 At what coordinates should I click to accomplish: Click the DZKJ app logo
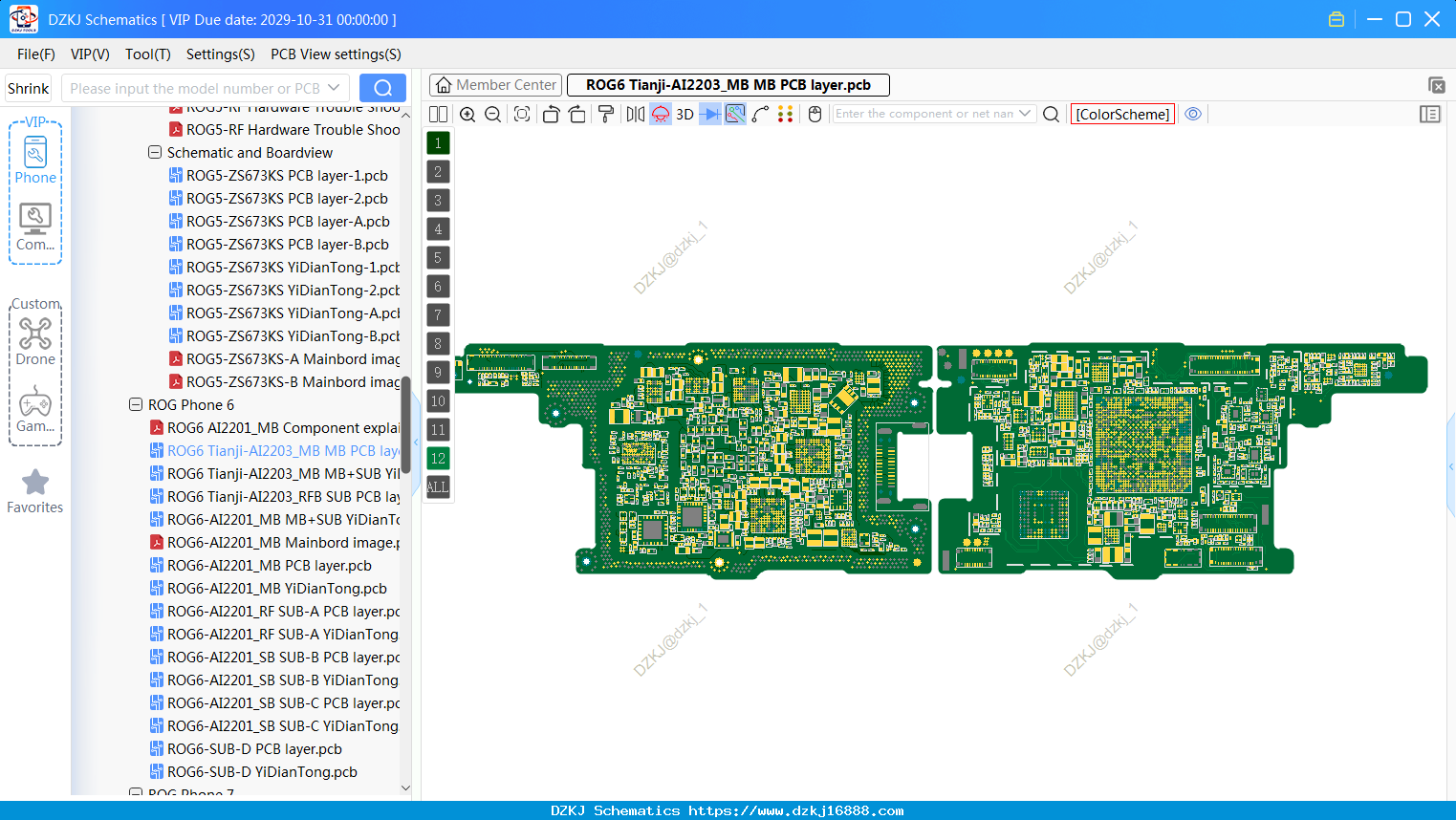[x=23, y=19]
